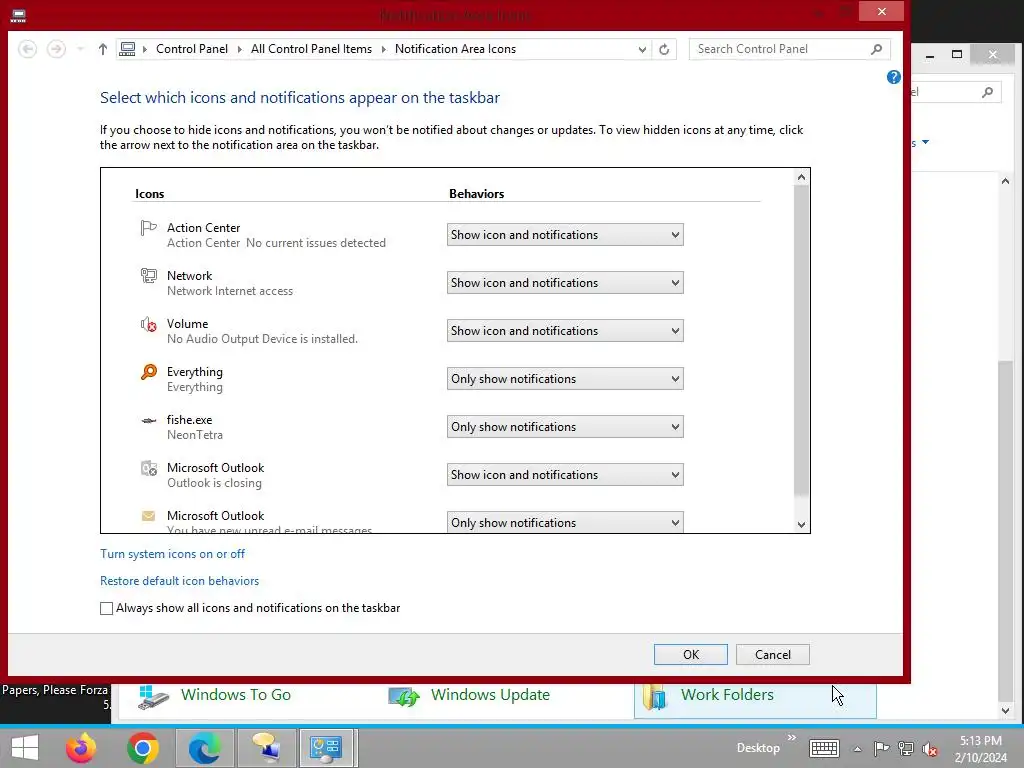Click the Behaviors column header
This screenshot has width=1024, height=768.
[x=477, y=194]
